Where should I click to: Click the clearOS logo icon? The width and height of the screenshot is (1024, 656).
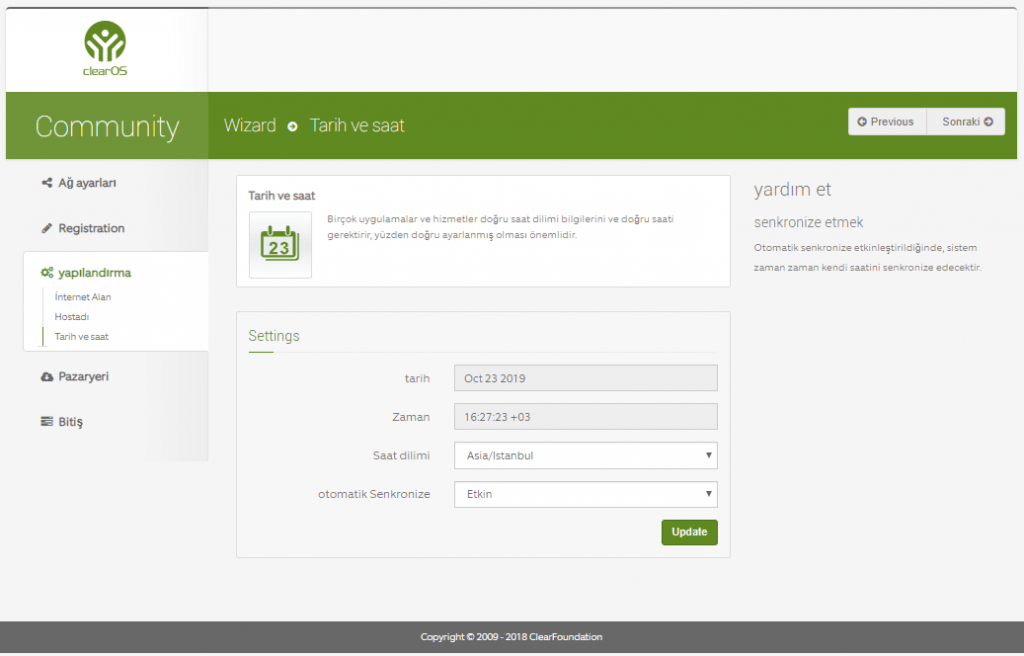105,44
